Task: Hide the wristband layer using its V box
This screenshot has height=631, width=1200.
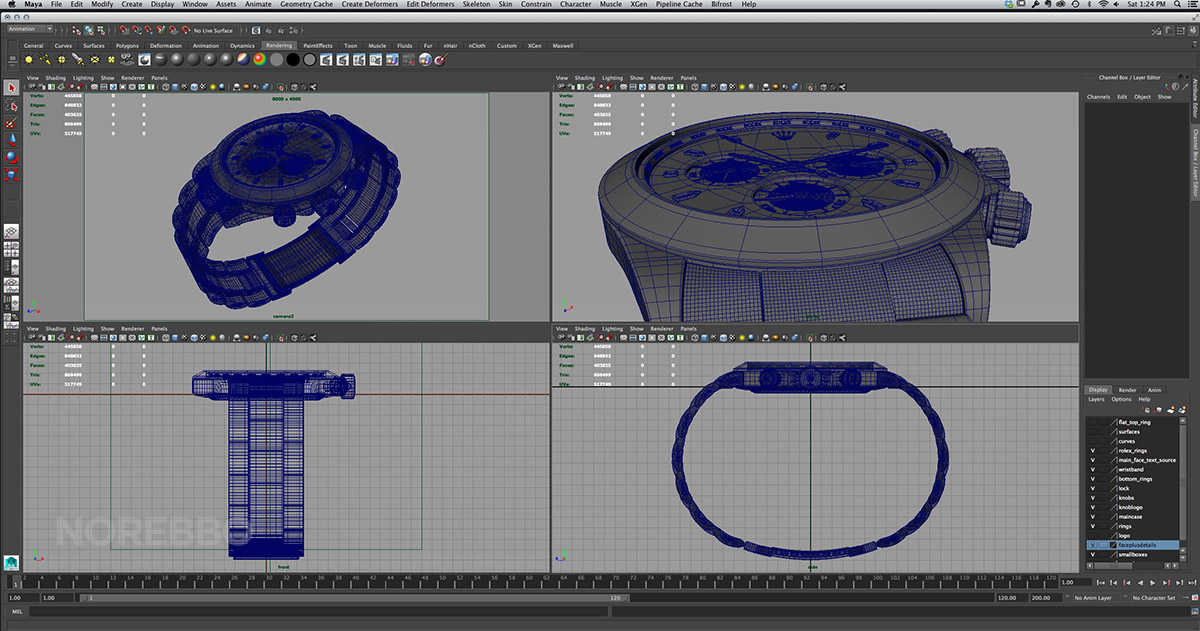Action: 1093,469
